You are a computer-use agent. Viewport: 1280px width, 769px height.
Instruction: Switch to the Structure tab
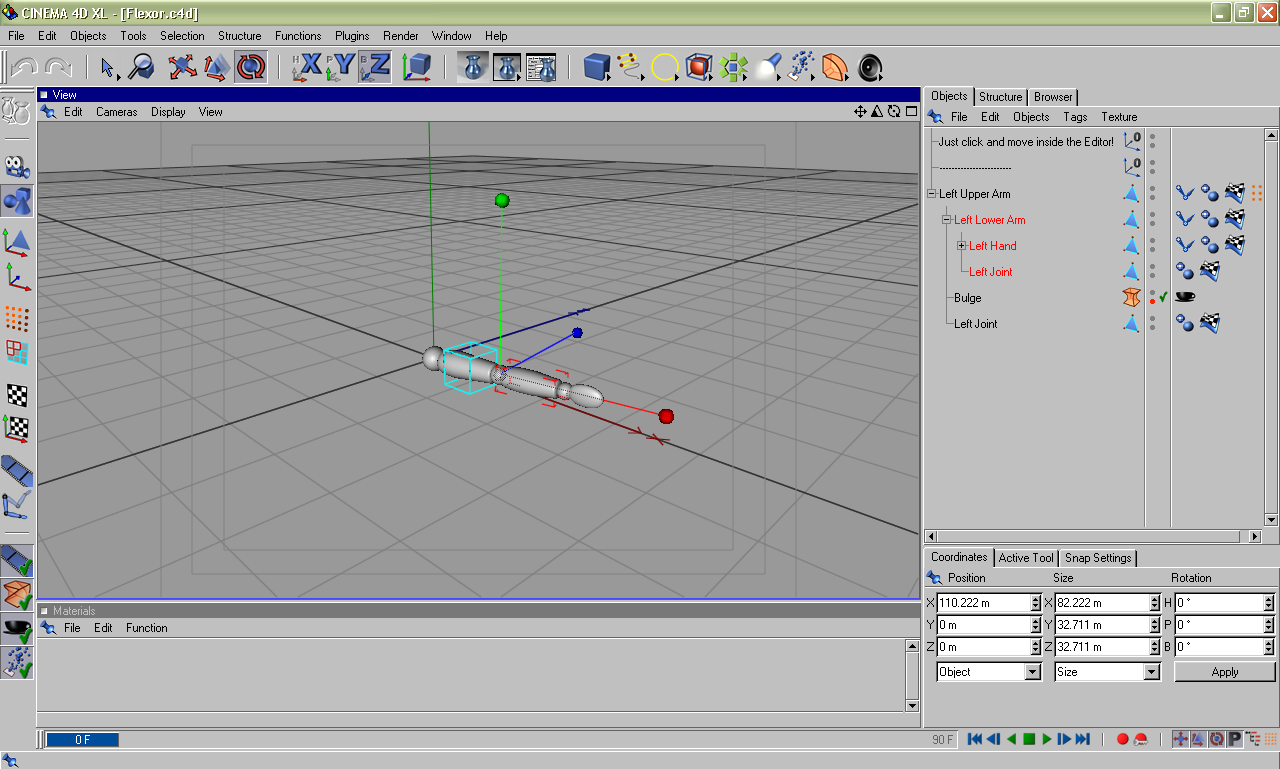1000,97
